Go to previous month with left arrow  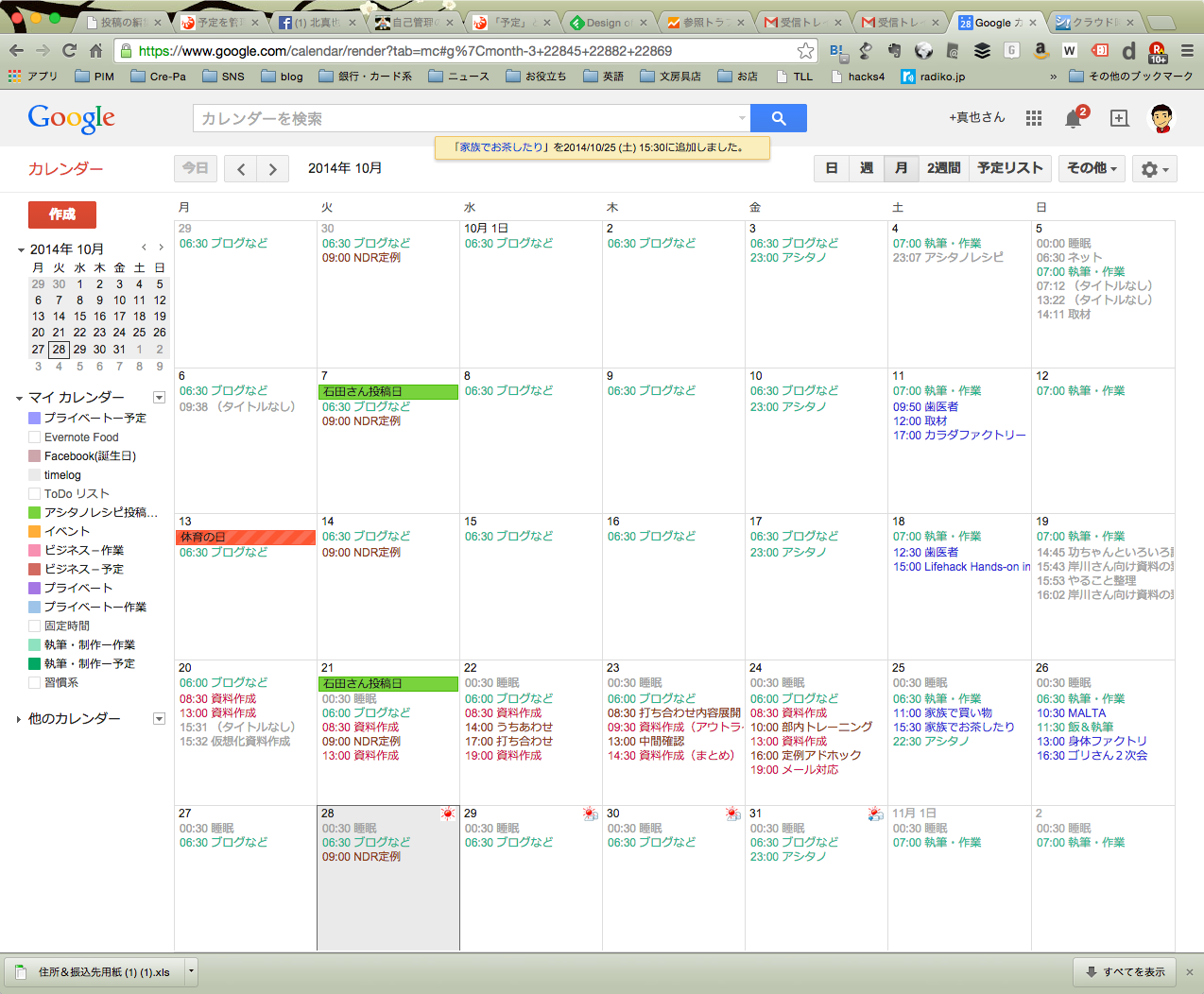241,169
